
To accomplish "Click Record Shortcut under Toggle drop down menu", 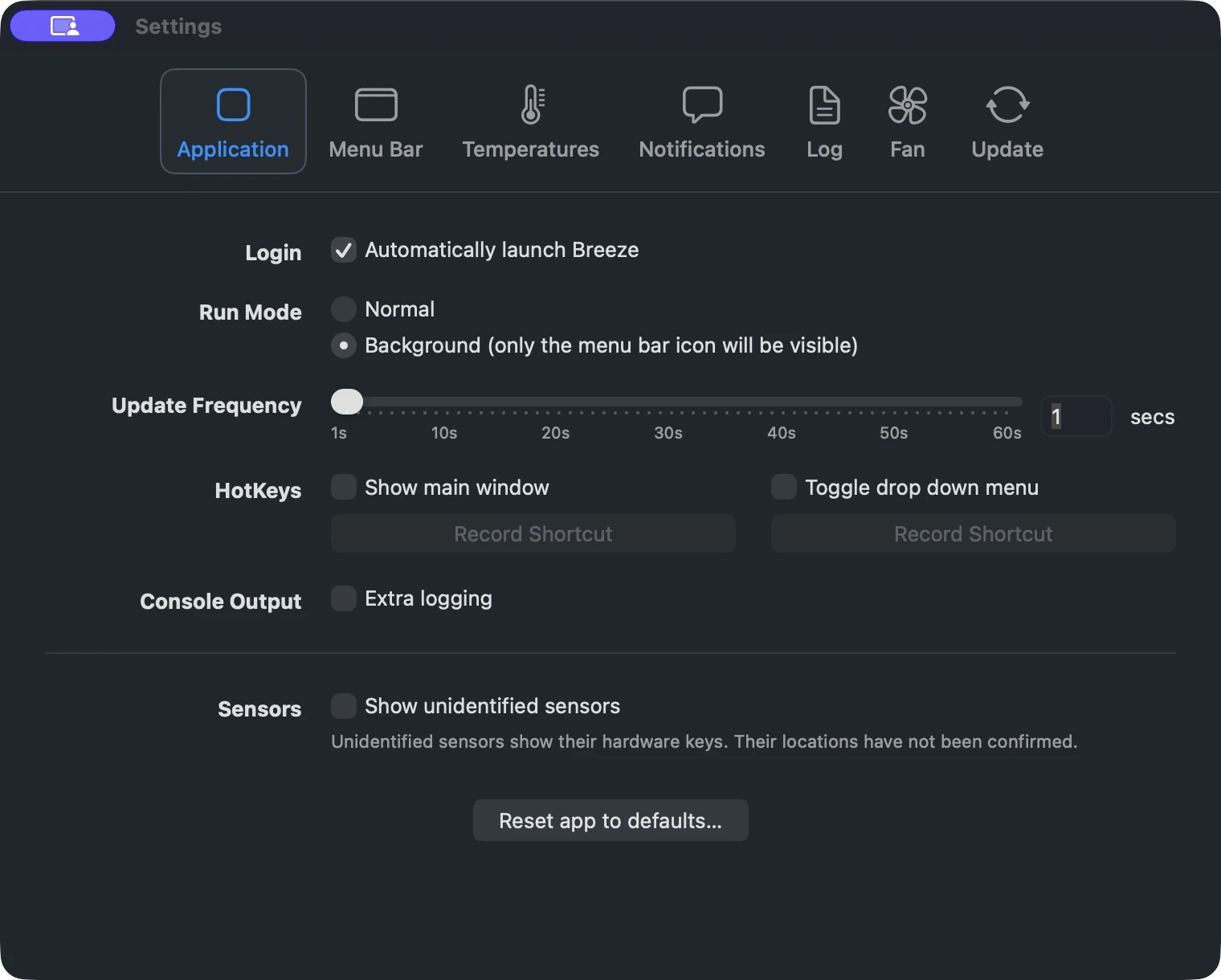I will (x=974, y=534).
